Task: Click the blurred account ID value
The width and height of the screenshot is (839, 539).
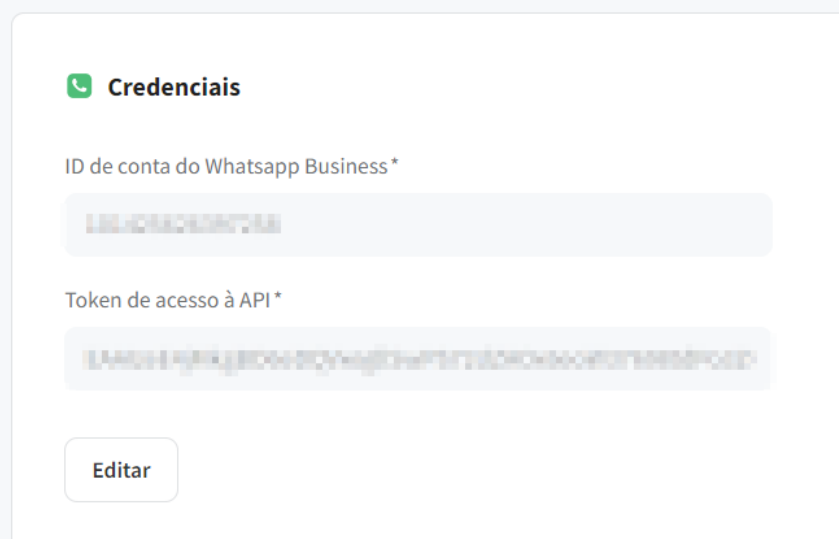Action: click(184, 224)
